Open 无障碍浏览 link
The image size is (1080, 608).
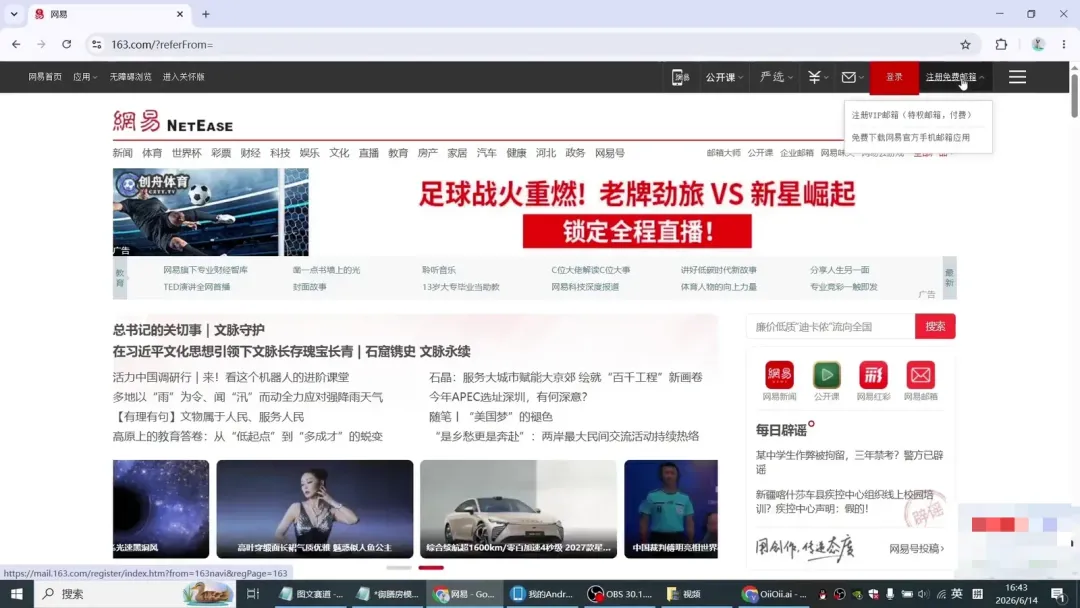pyautogui.click(x=130, y=77)
